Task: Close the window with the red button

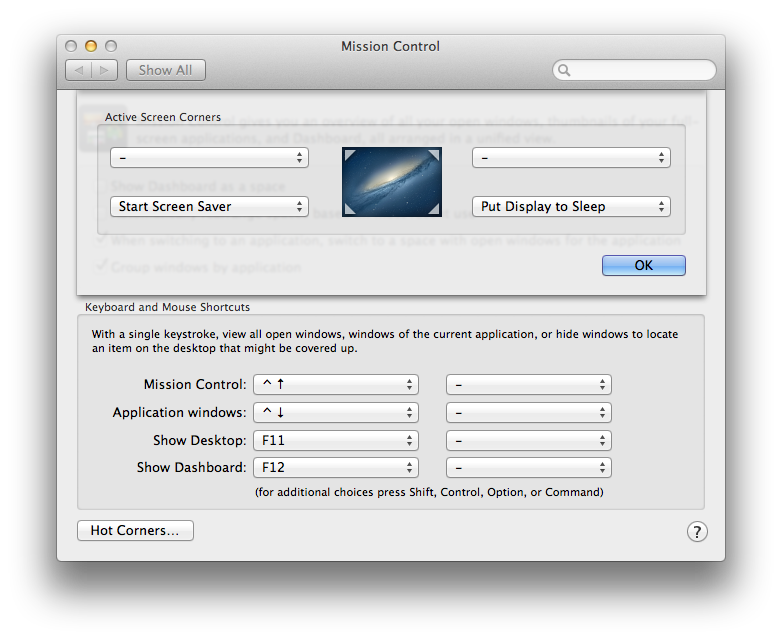Action: [x=71, y=46]
